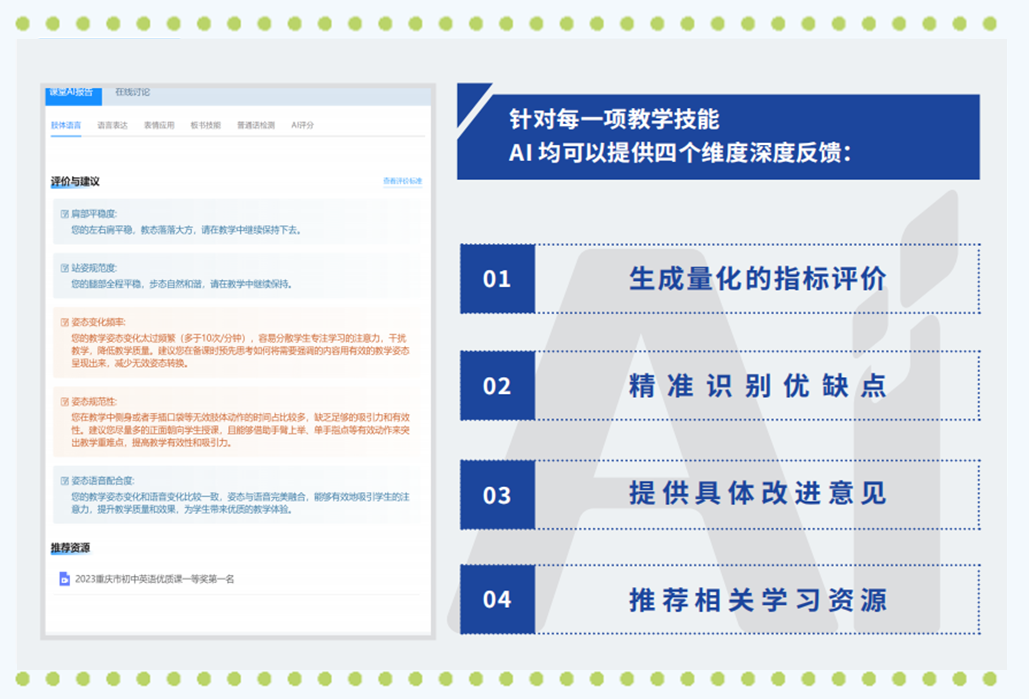
Task: Select the 肢体语言 sub-tab
Action: (x=66, y=126)
